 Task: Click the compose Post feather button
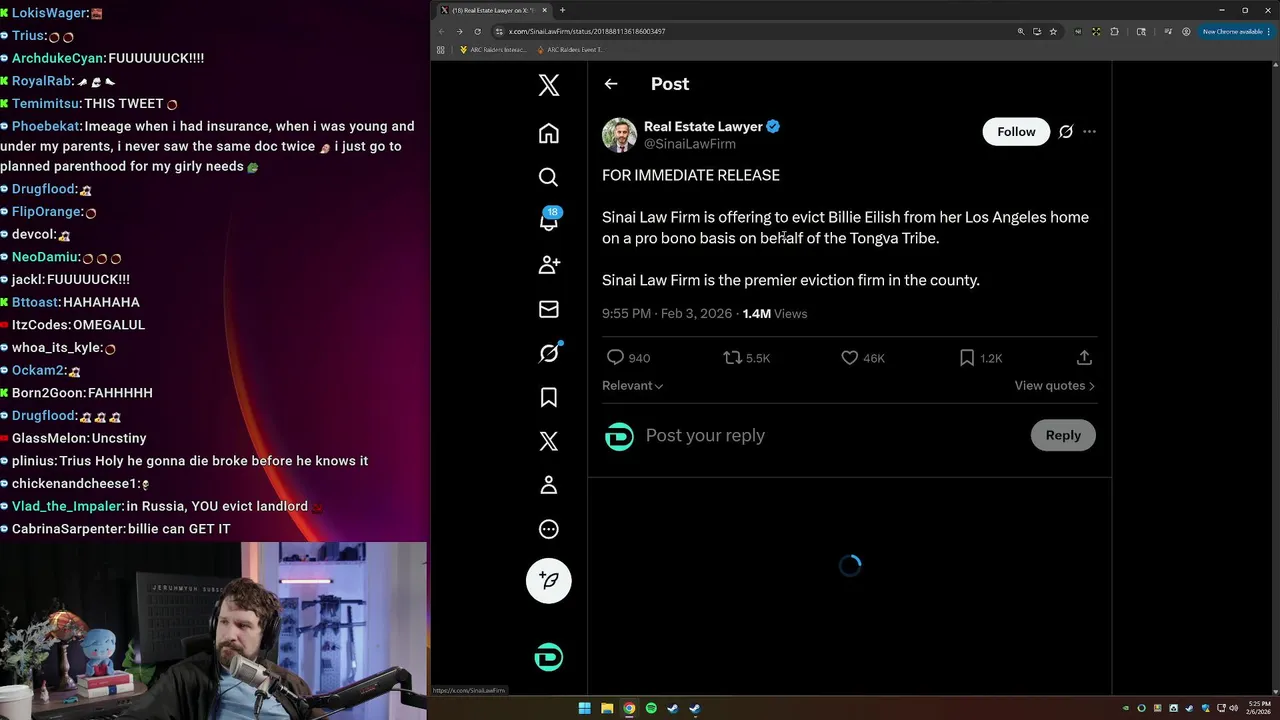[549, 580]
